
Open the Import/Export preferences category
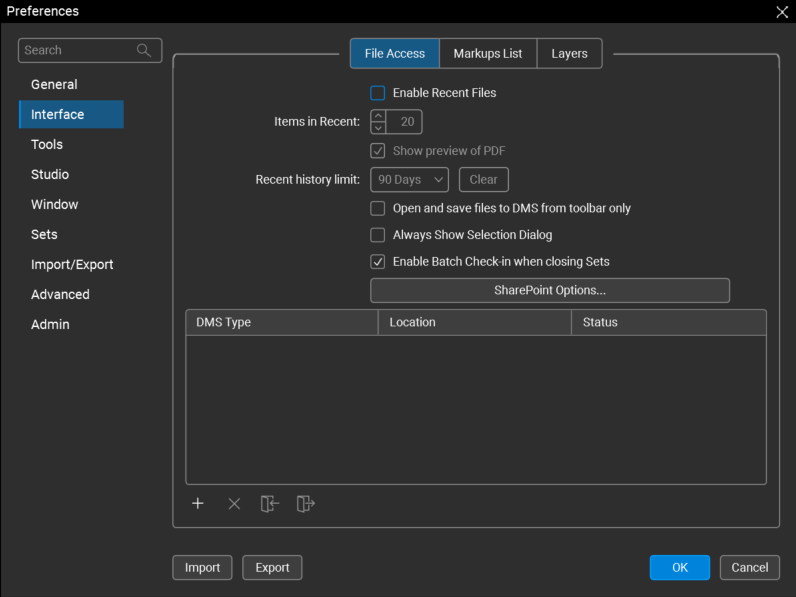(71, 264)
